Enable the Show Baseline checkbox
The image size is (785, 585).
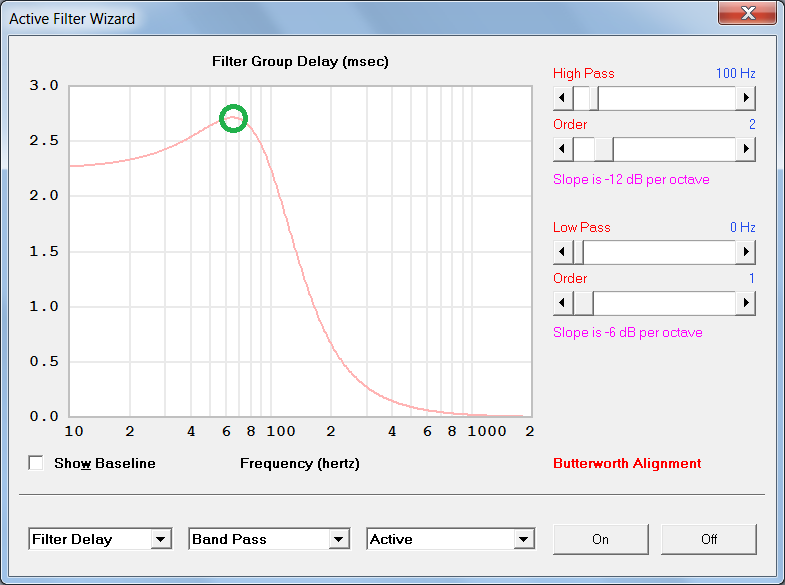pos(36,463)
